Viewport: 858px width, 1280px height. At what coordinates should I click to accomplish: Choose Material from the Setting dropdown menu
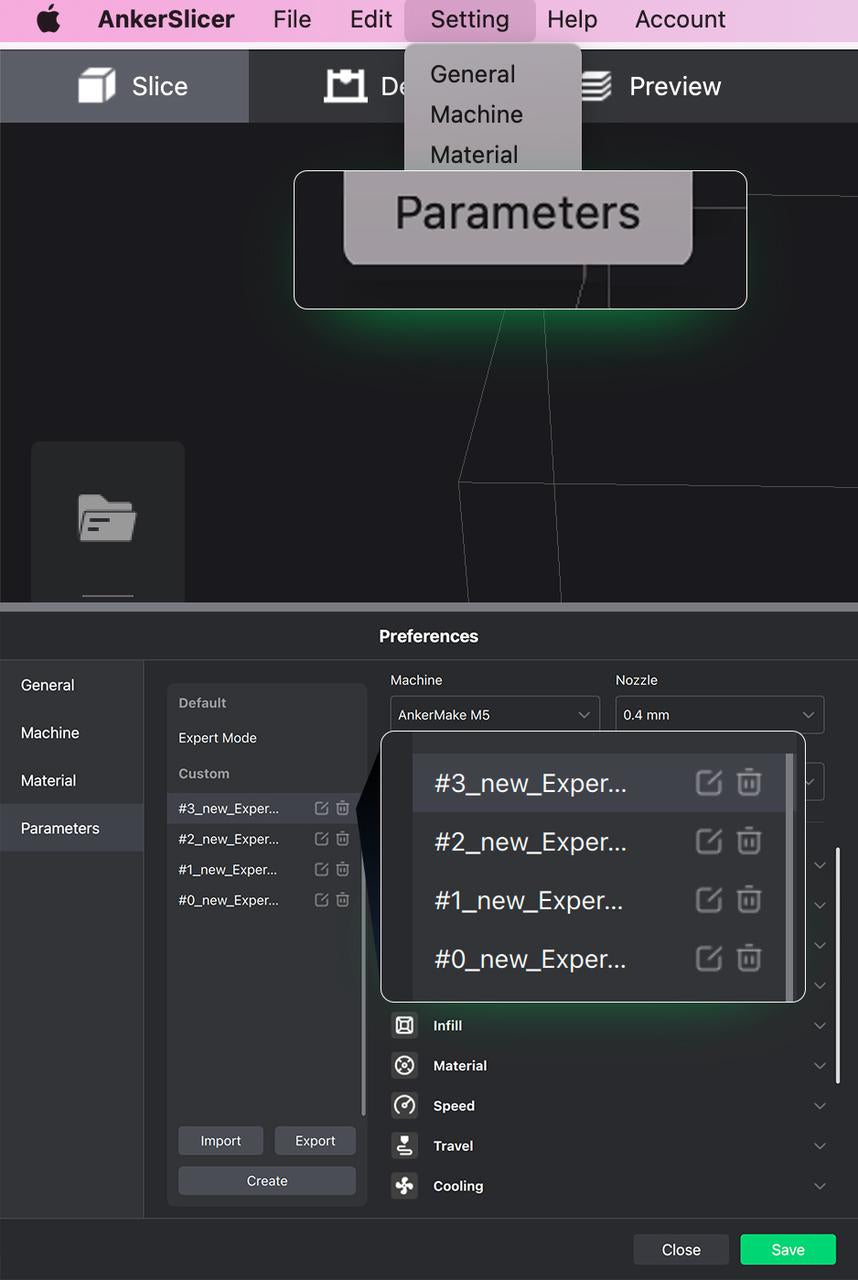(474, 155)
